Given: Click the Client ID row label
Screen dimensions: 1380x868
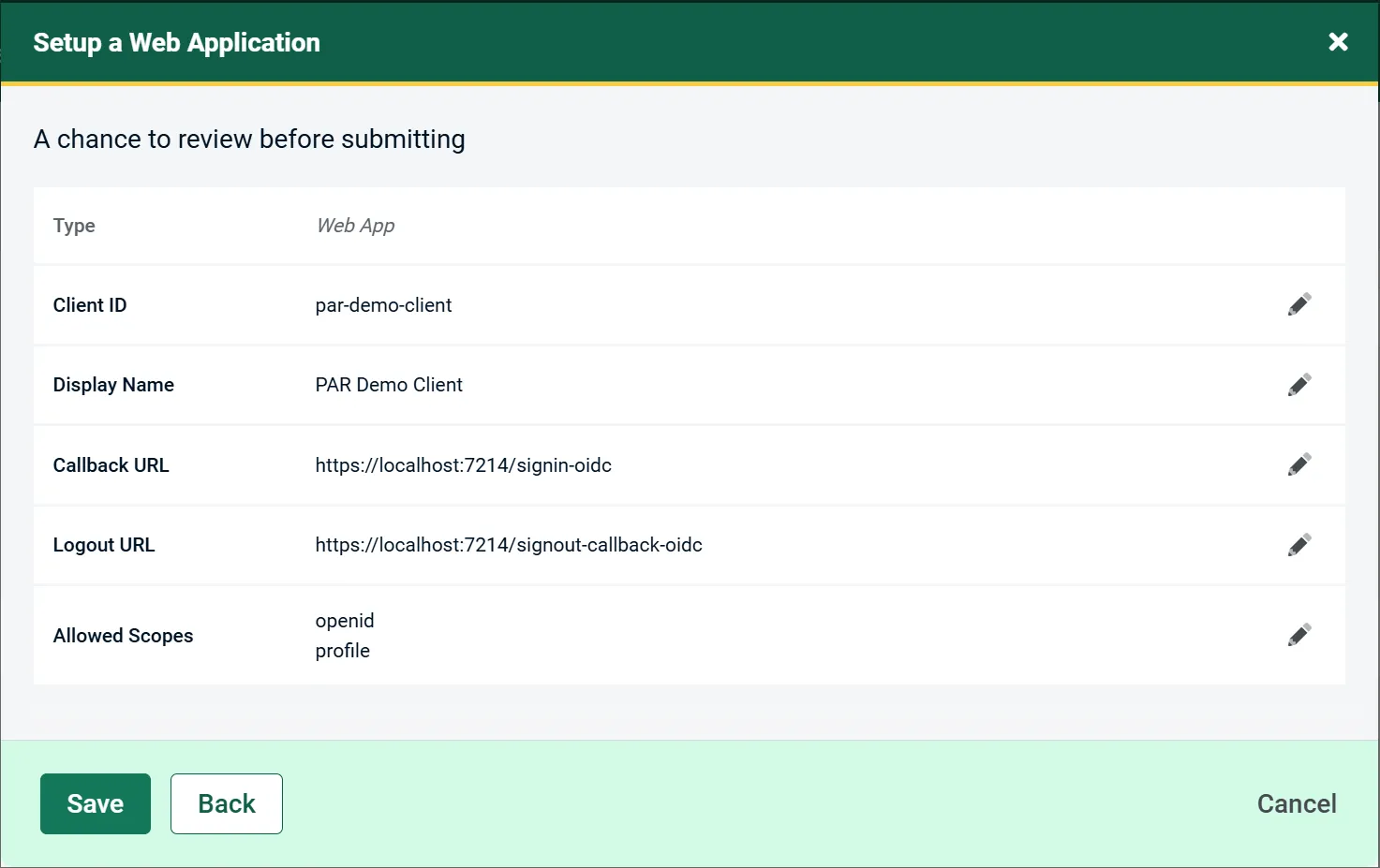Looking at the screenshot, I should [89, 304].
